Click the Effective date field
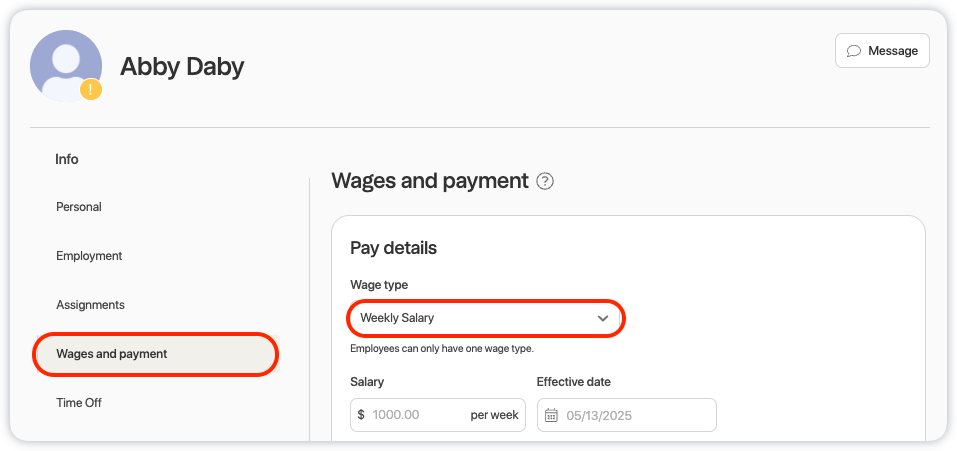The image size is (957, 451). click(x=626, y=415)
